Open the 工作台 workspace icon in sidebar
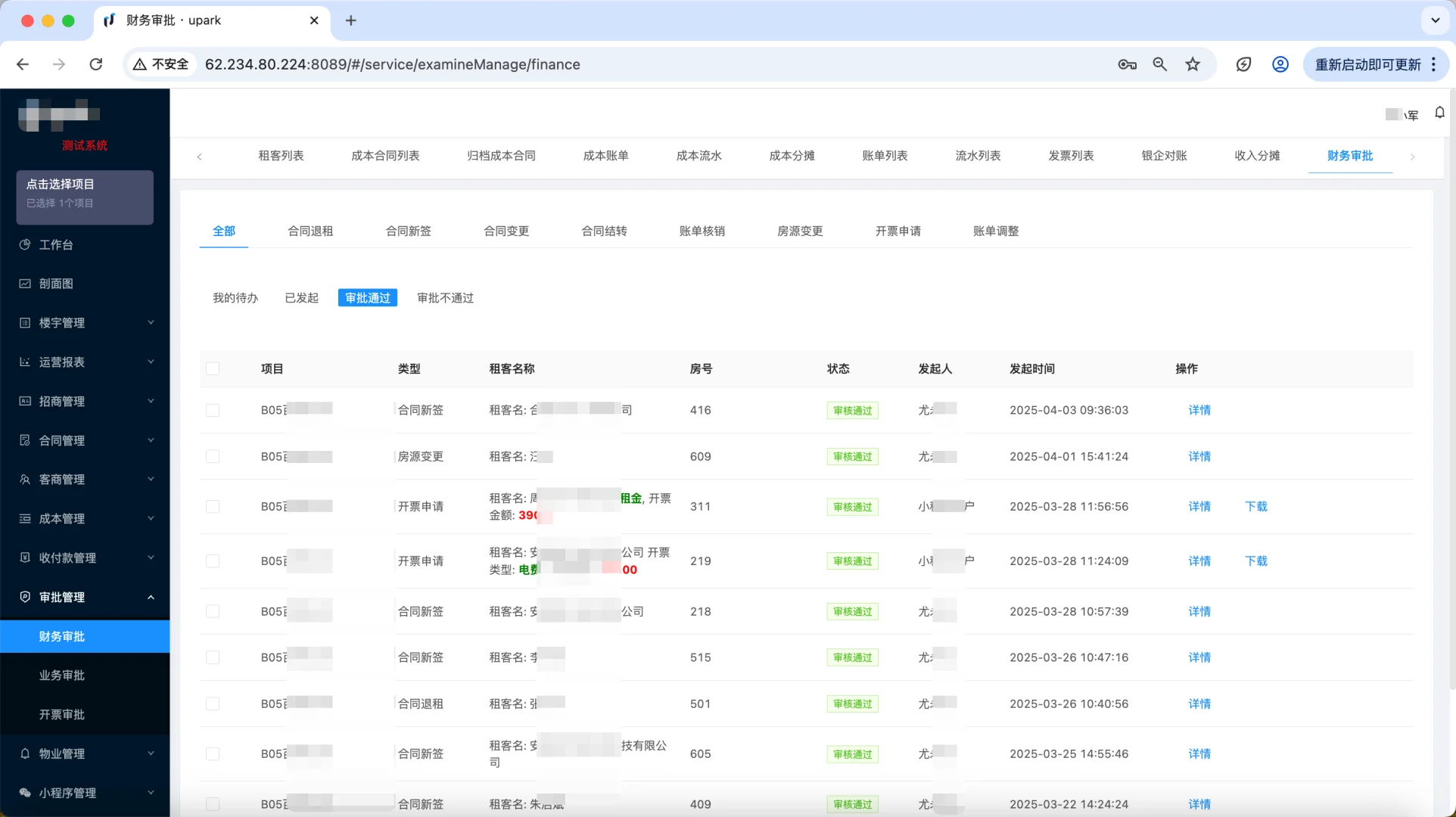 coord(24,244)
